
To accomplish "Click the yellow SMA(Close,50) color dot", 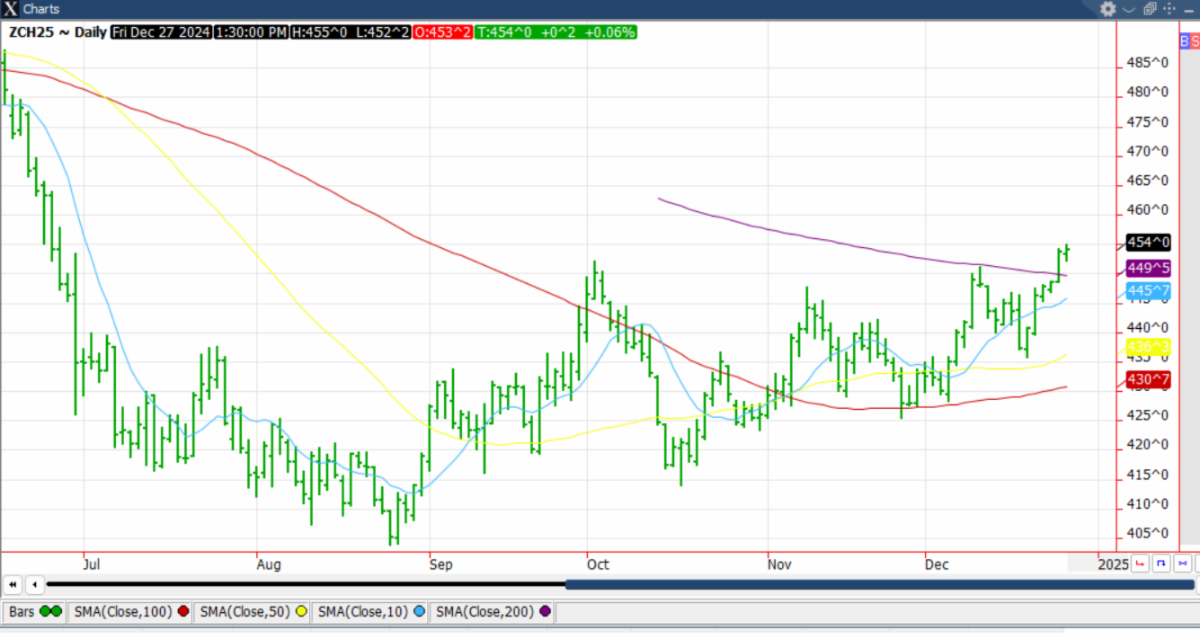I will [301, 611].
